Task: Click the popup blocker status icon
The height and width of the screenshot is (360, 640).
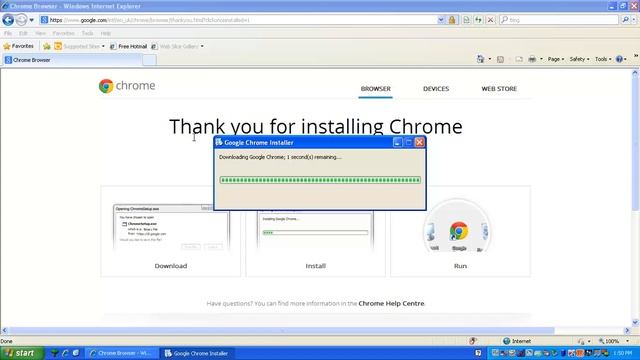Action: point(473,341)
